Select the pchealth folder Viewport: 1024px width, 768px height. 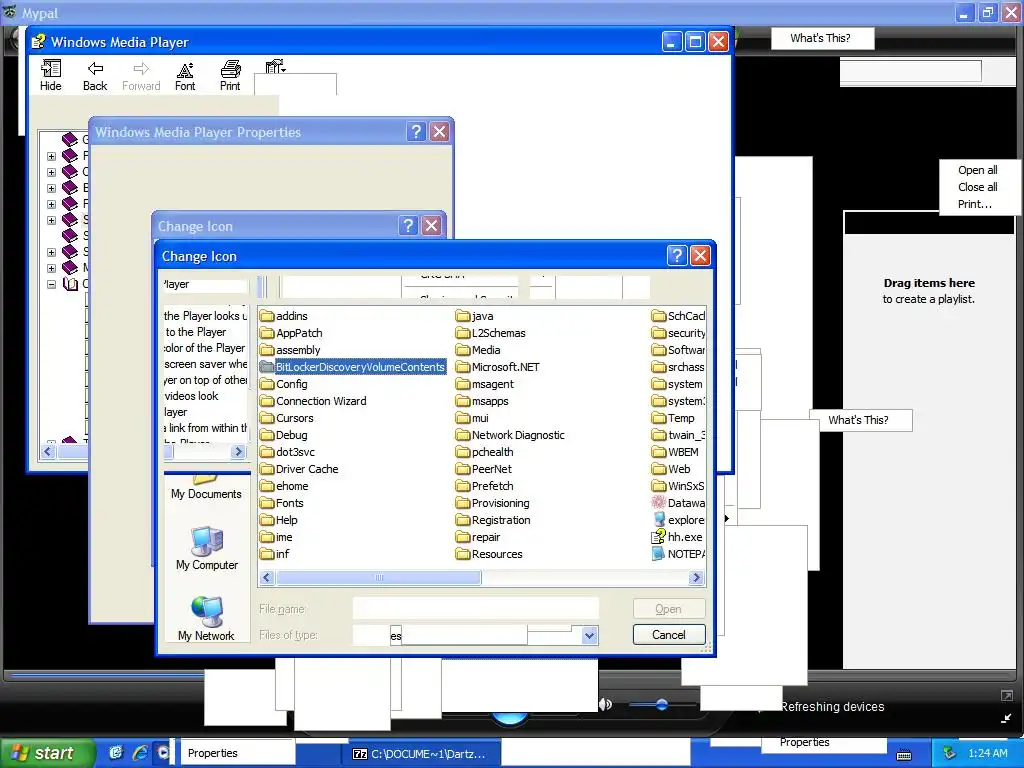[485, 452]
